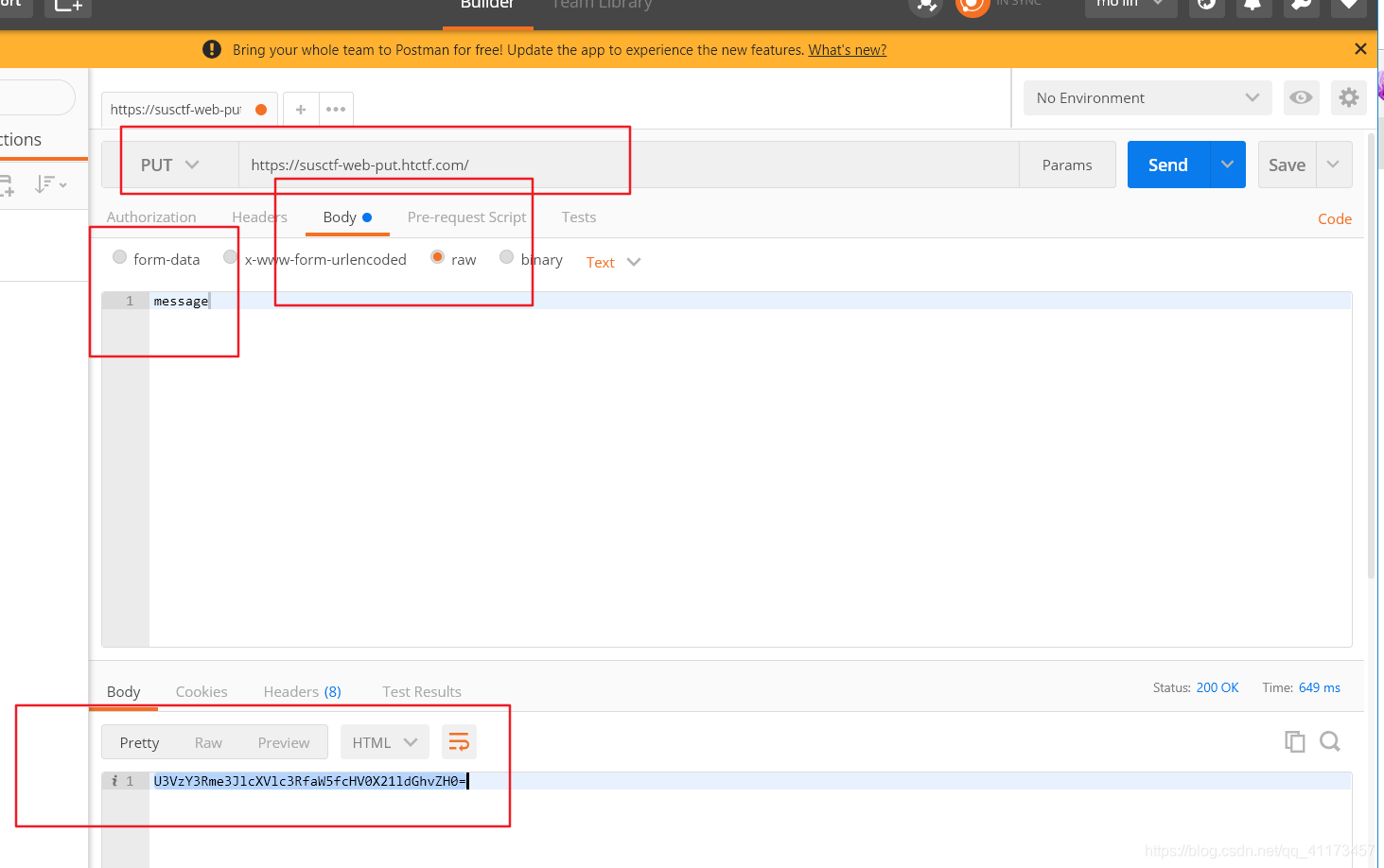Open the PUT method dropdown
The height and width of the screenshot is (868, 1384).
170,165
